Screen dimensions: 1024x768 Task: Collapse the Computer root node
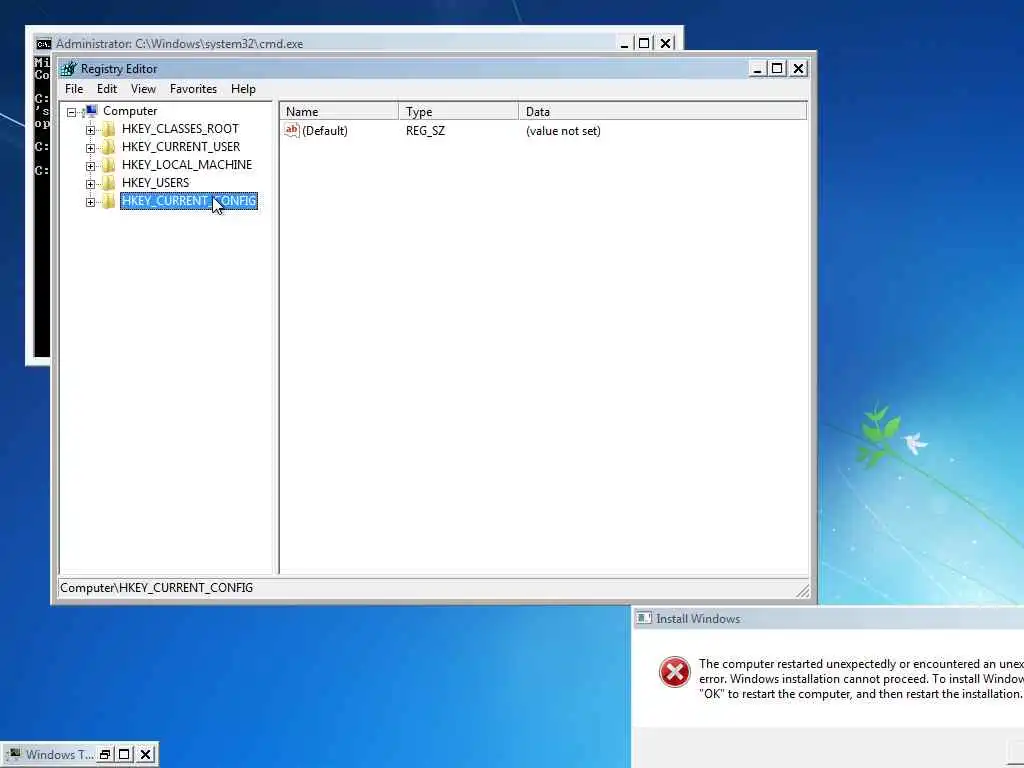[72, 112]
